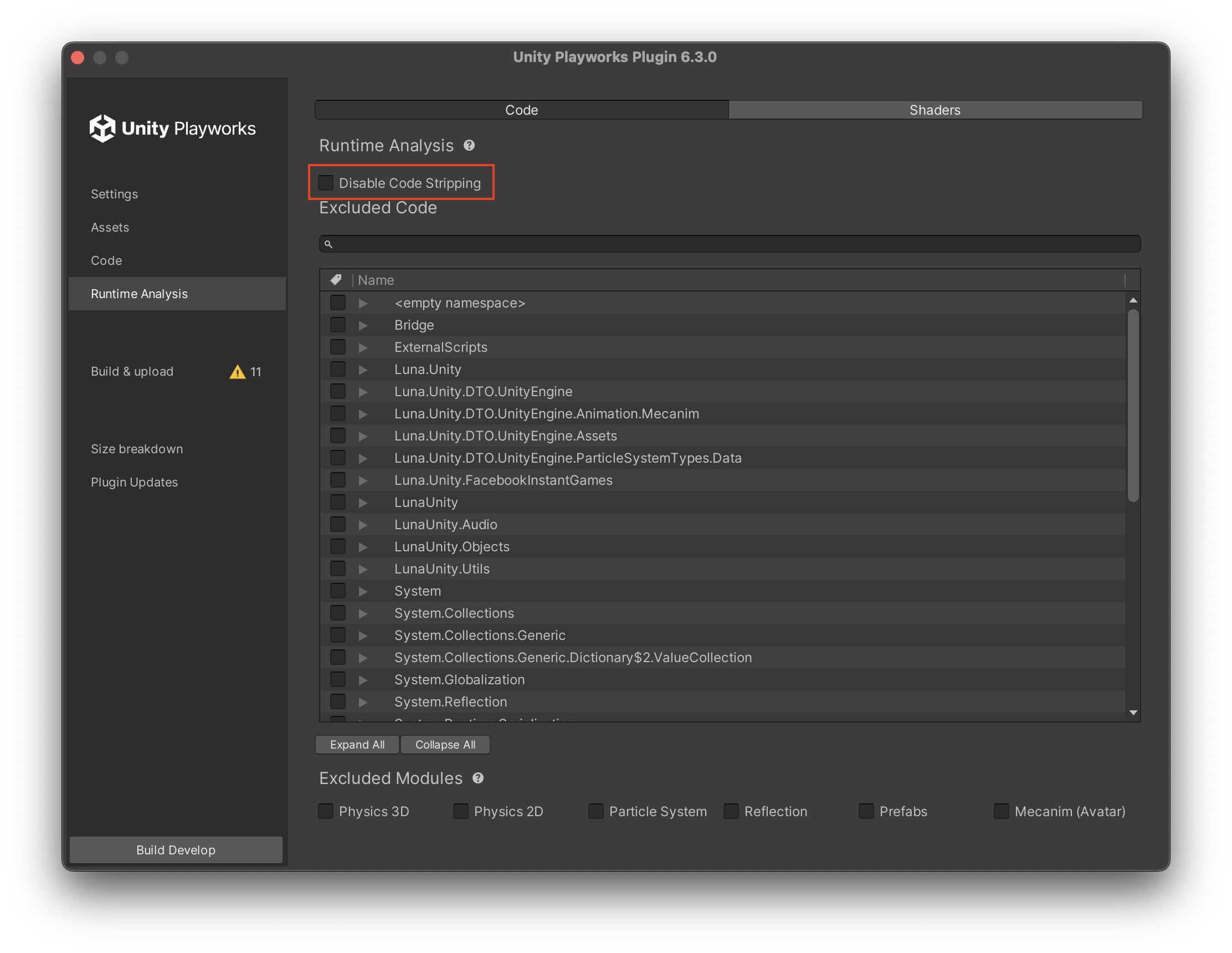This screenshot has height=953, width=1232.
Task: Expand the Luna.Unity.FacebookInstantGames row
Action: pyautogui.click(x=363, y=481)
